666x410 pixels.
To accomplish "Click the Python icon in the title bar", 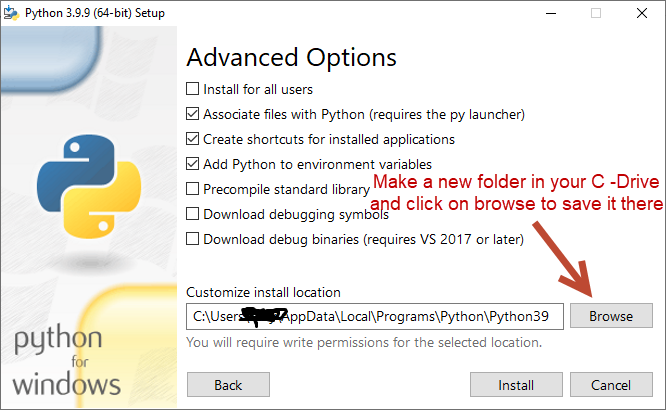I will coord(12,13).
